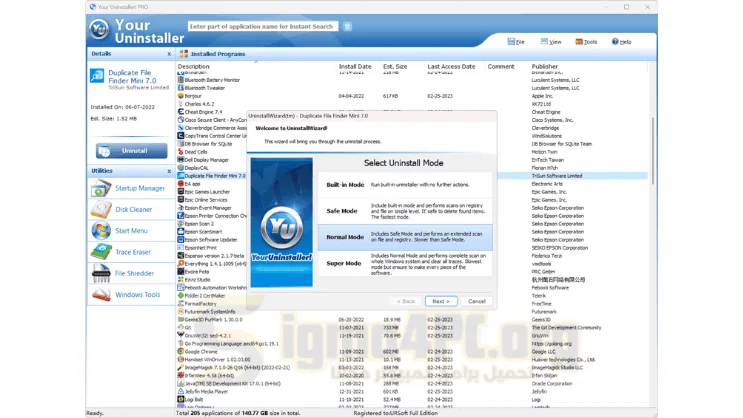743x418 pixels.
Task: Select Super Mode uninstall option
Action: click(405, 264)
